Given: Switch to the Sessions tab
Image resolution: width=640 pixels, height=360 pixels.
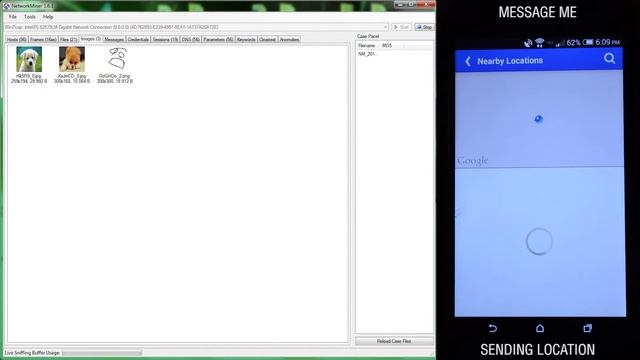Looking at the screenshot, I should 165,40.
